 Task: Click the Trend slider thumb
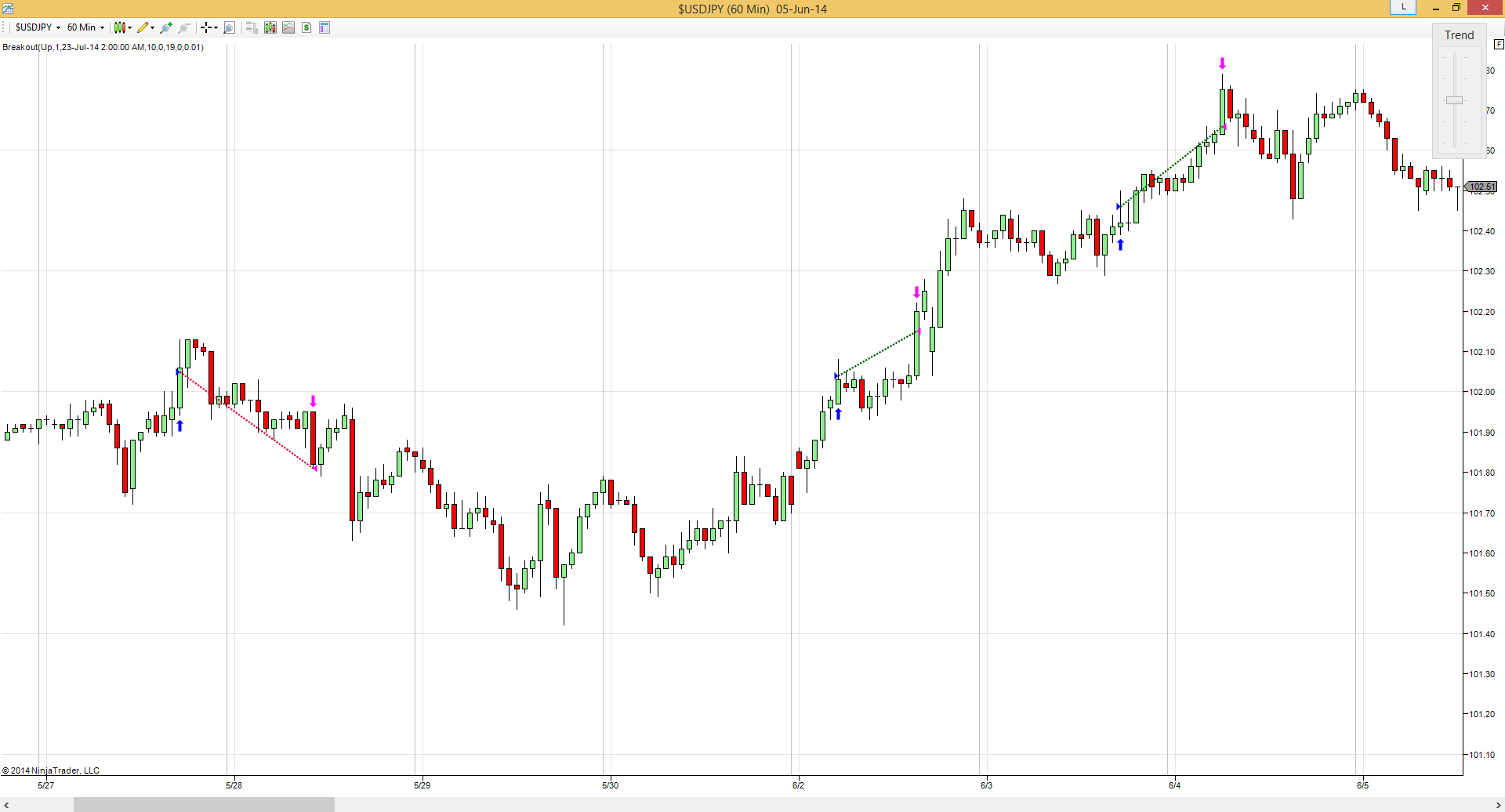pyautogui.click(x=1455, y=100)
